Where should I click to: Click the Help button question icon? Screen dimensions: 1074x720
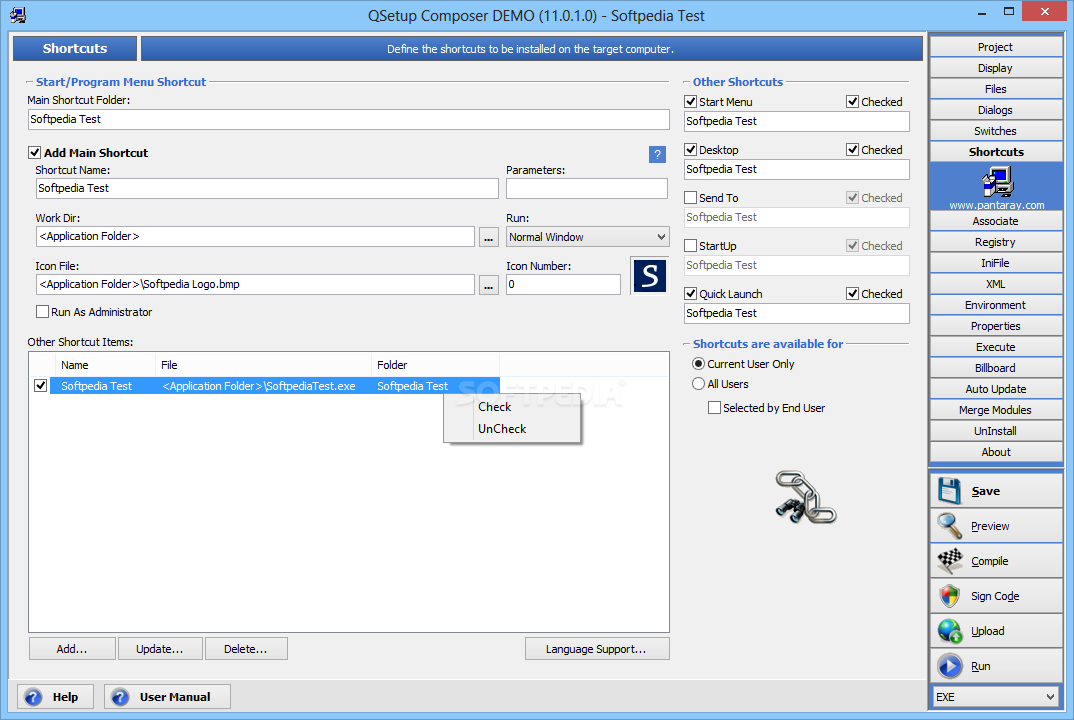[x=33, y=697]
